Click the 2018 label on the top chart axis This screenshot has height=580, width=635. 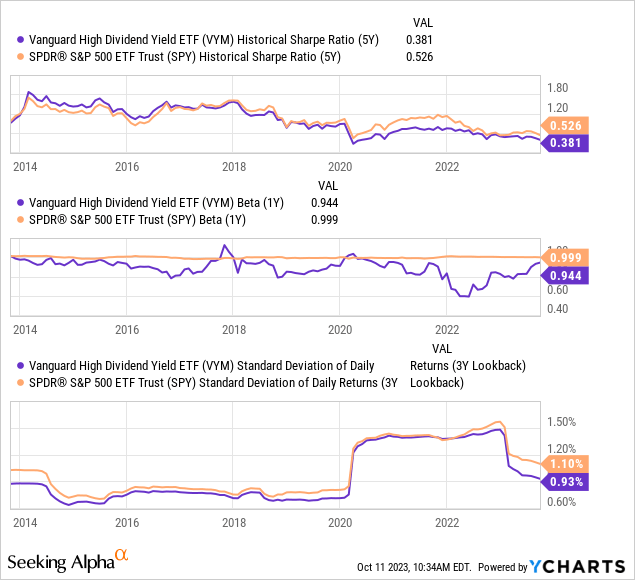click(x=233, y=167)
